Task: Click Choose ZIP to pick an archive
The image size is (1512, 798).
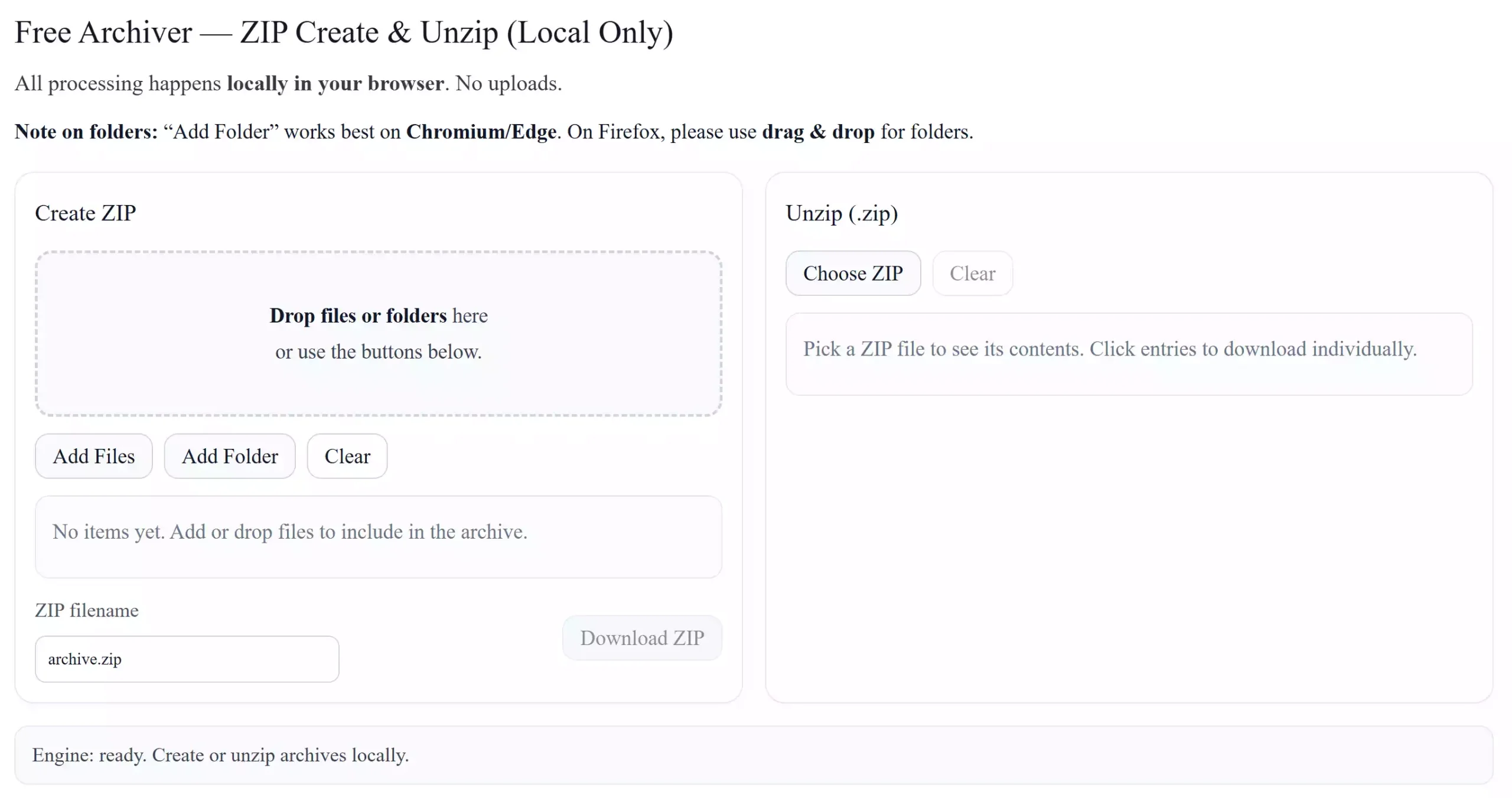Action: point(853,273)
